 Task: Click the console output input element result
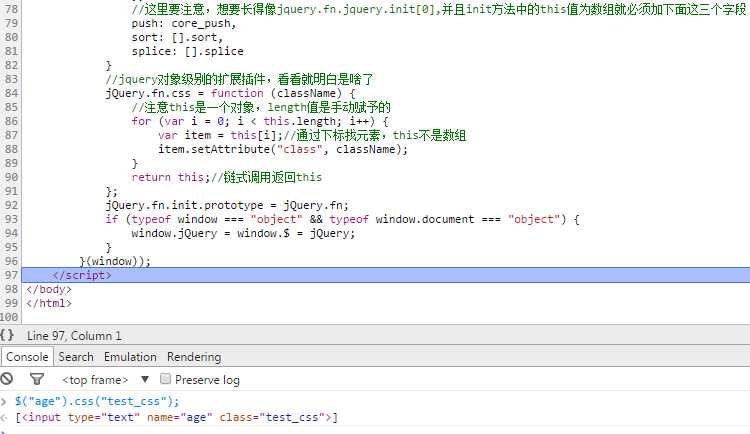click(176, 417)
